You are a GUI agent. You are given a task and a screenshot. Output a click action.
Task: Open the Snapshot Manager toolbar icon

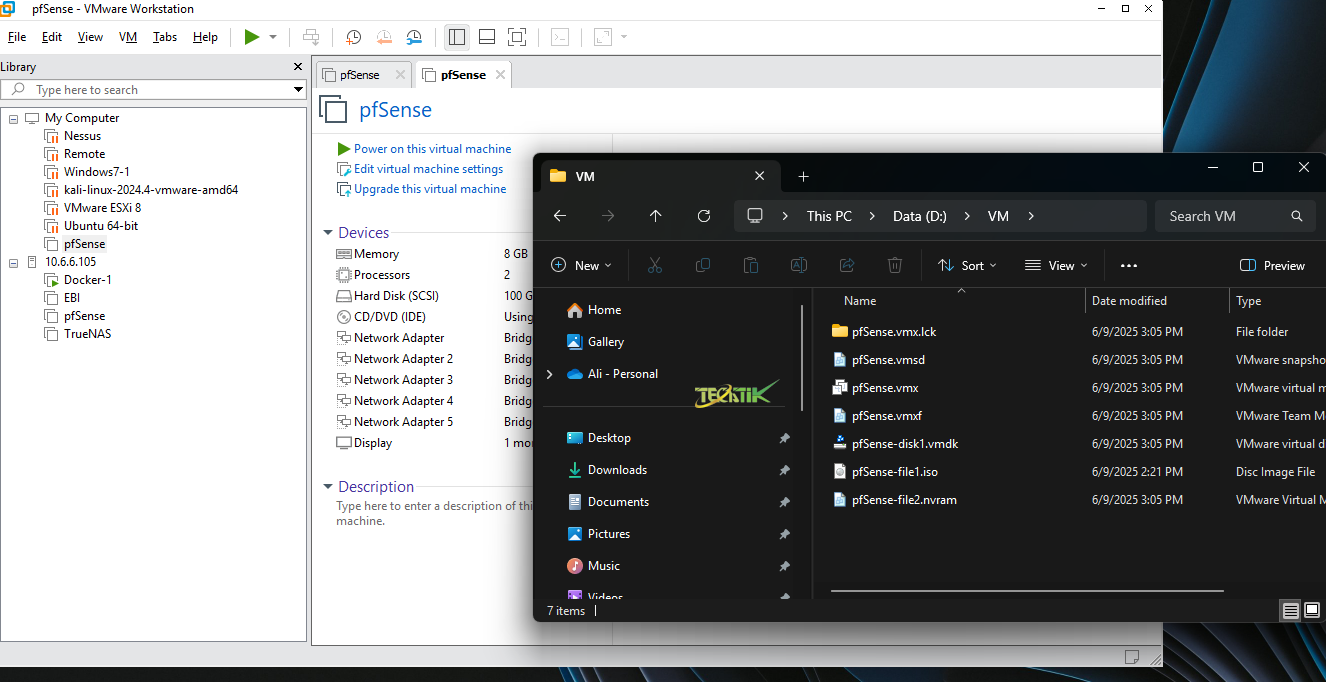[x=414, y=37]
